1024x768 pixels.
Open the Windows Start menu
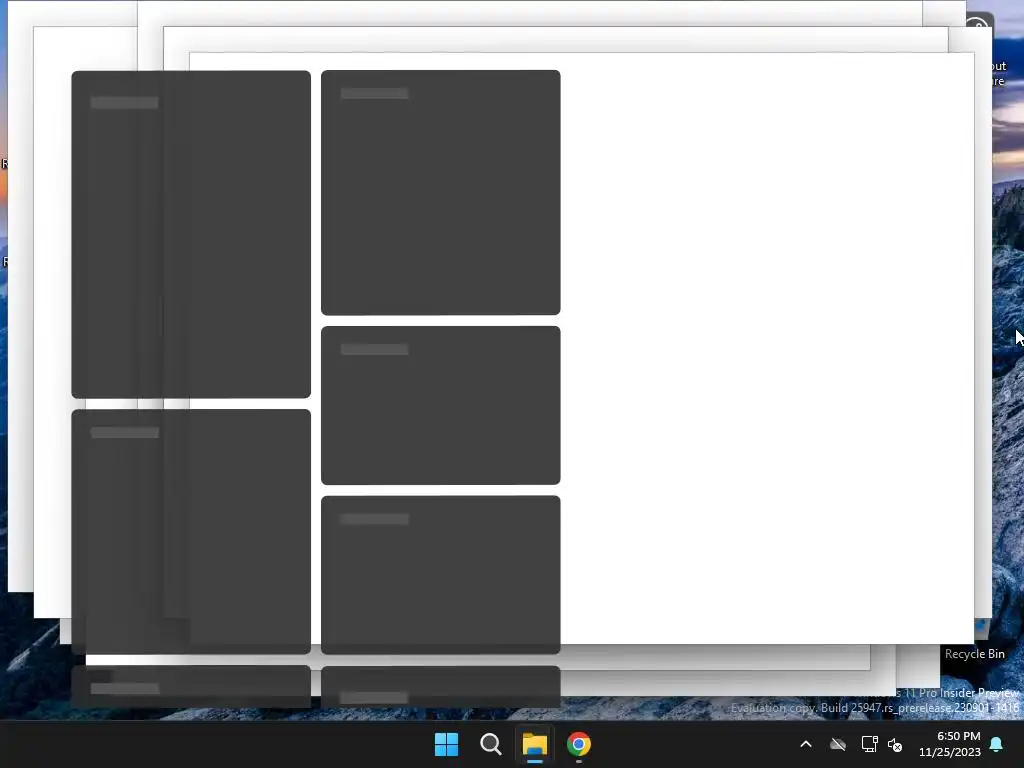(x=447, y=744)
